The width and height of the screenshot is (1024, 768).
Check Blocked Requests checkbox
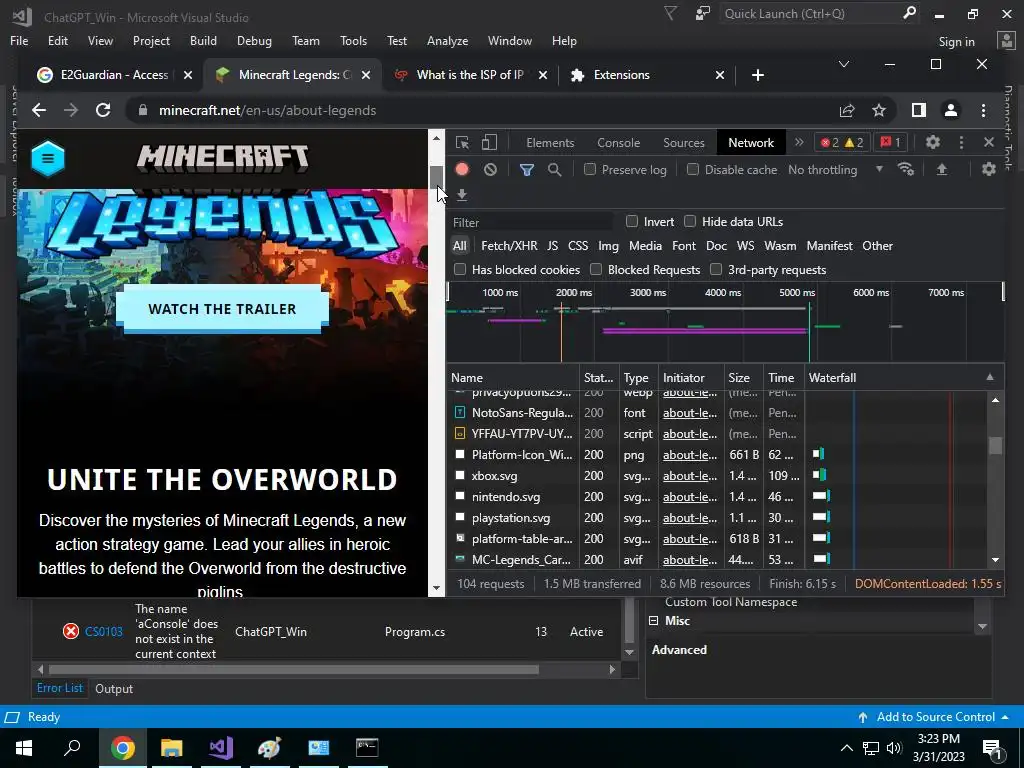pos(596,269)
